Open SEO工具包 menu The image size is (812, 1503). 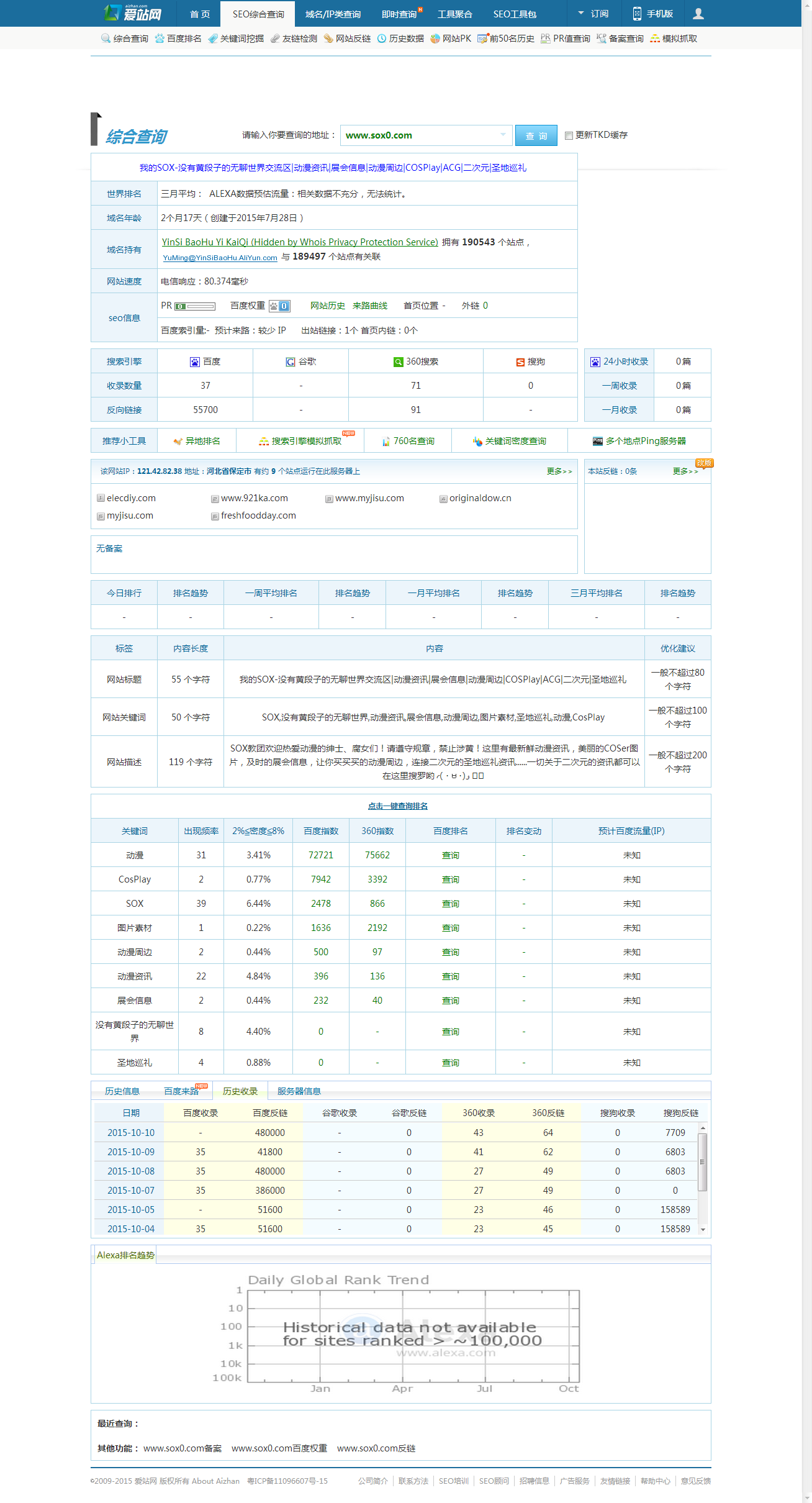[515, 14]
